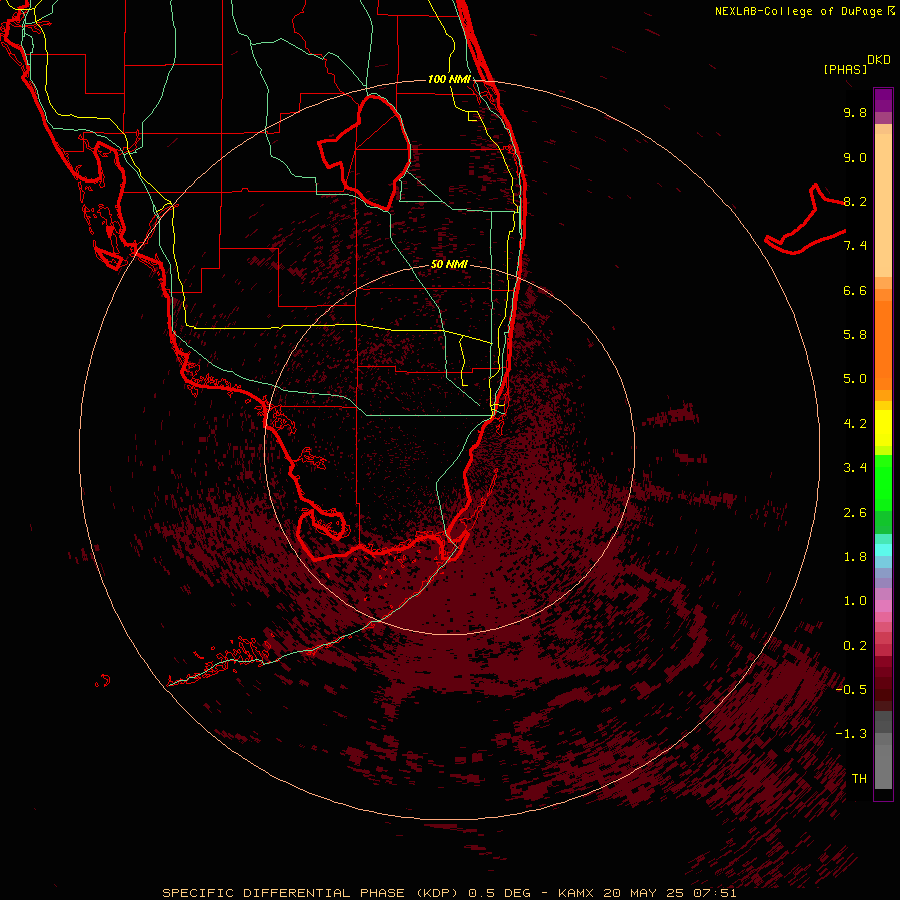Click the 20 MAY 25 07:51 timestamp
The width and height of the screenshot is (900, 900).
(670, 893)
